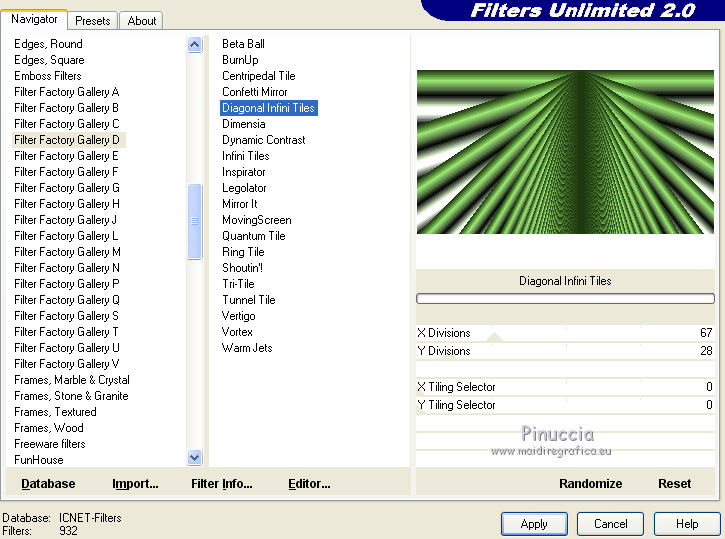Open the About tab
Viewport: 725px width, 539px height.
click(x=141, y=21)
